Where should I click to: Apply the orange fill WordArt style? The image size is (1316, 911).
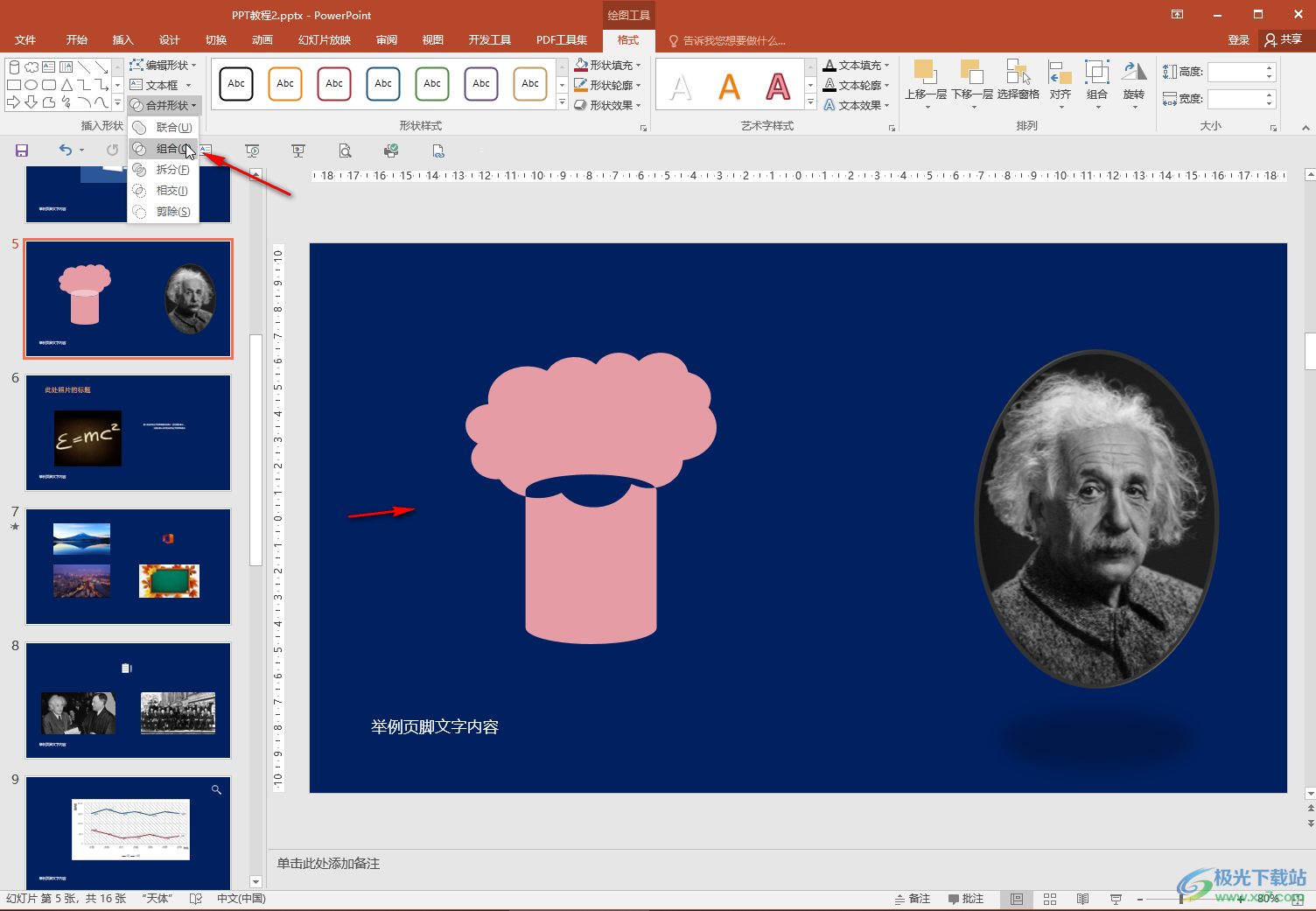coord(729,86)
